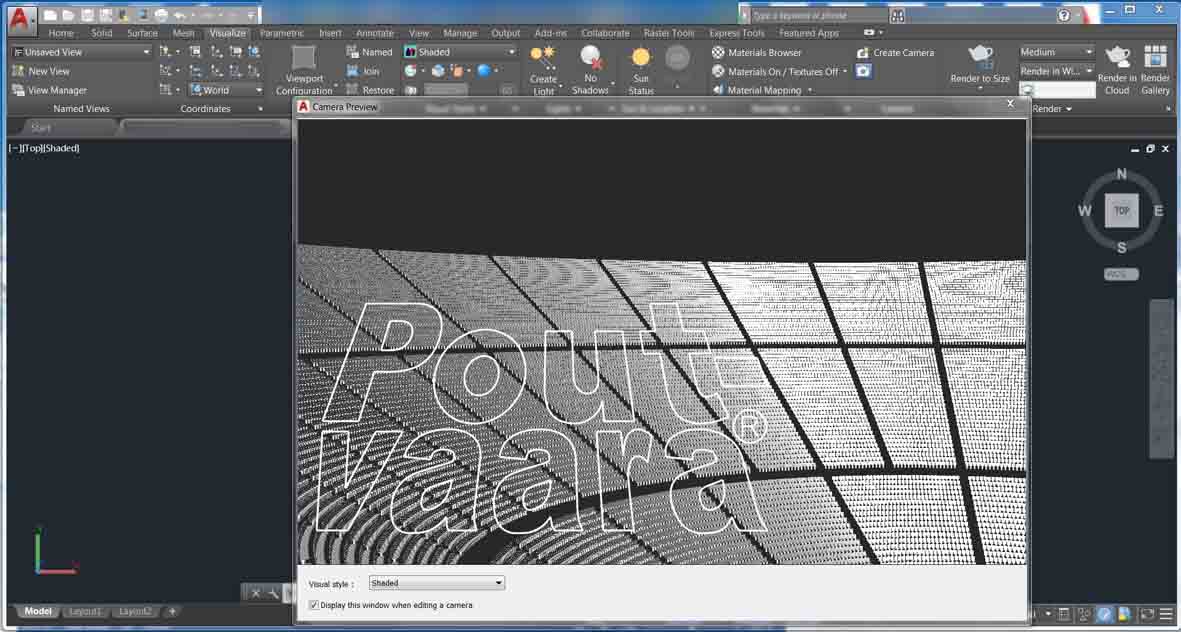Click the Named Views panel title
The height and width of the screenshot is (632, 1181).
pos(81,109)
